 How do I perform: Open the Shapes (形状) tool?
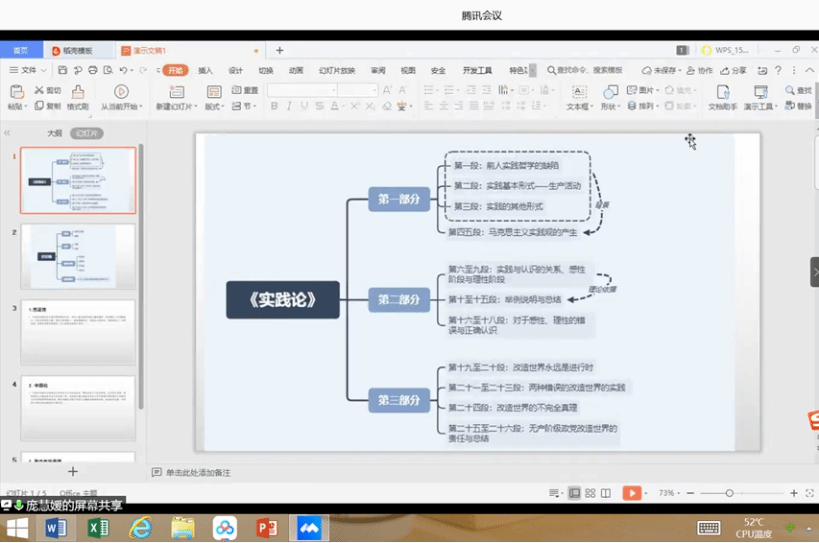coord(609,96)
